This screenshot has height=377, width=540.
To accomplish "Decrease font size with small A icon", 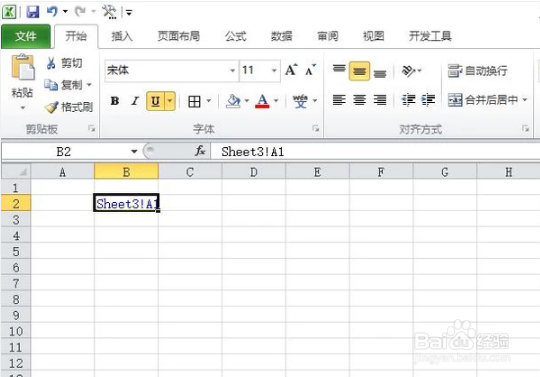I will pyautogui.click(x=311, y=70).
